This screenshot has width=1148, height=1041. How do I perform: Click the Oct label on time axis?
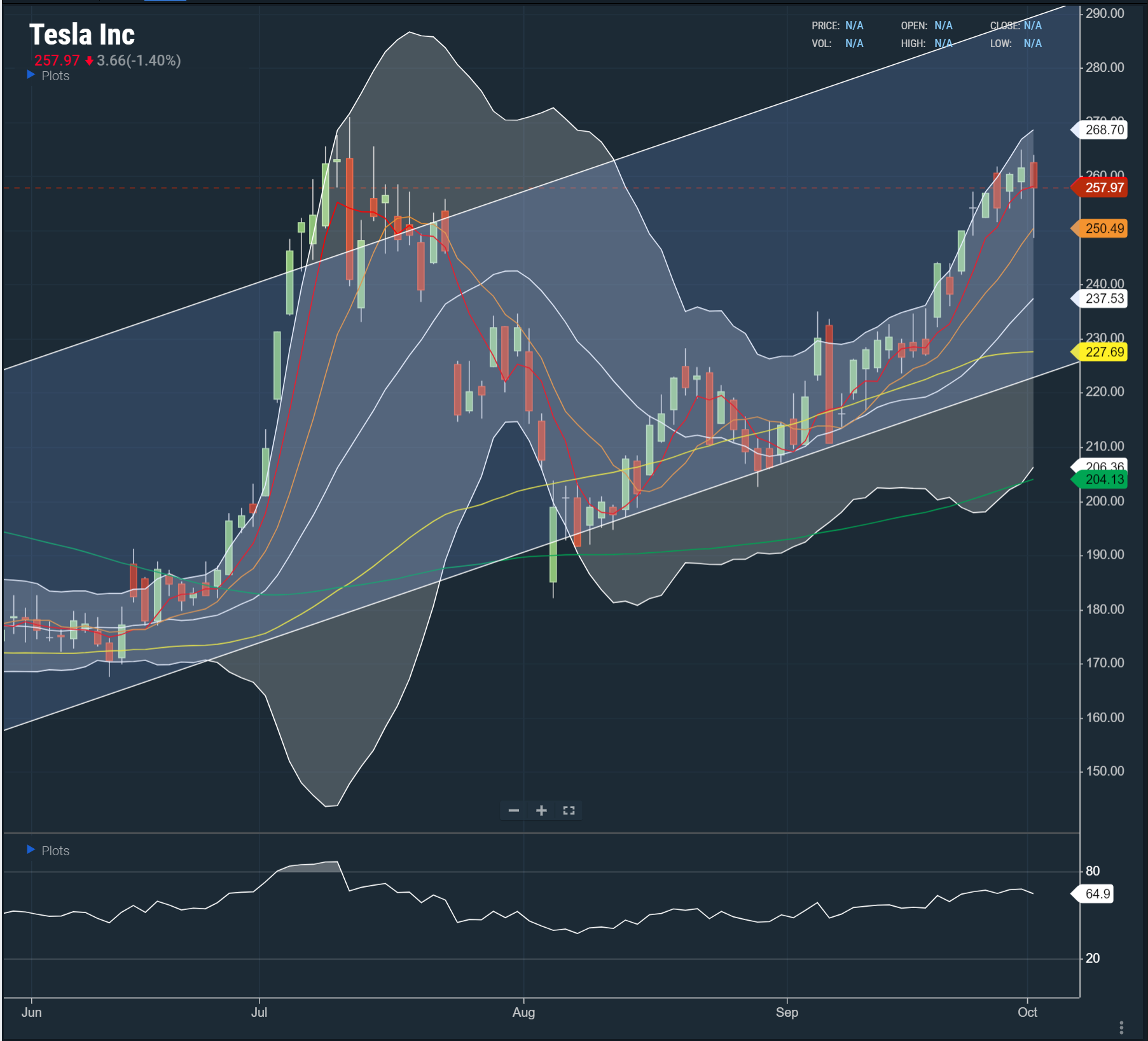pyautogui.click(x=1027, y=1012)
